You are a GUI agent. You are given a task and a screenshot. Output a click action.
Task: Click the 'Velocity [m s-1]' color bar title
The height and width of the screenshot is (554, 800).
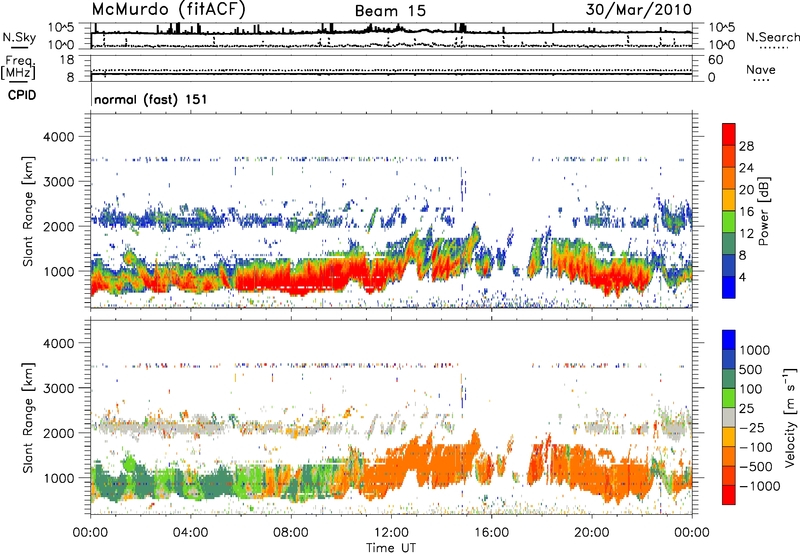791,418
